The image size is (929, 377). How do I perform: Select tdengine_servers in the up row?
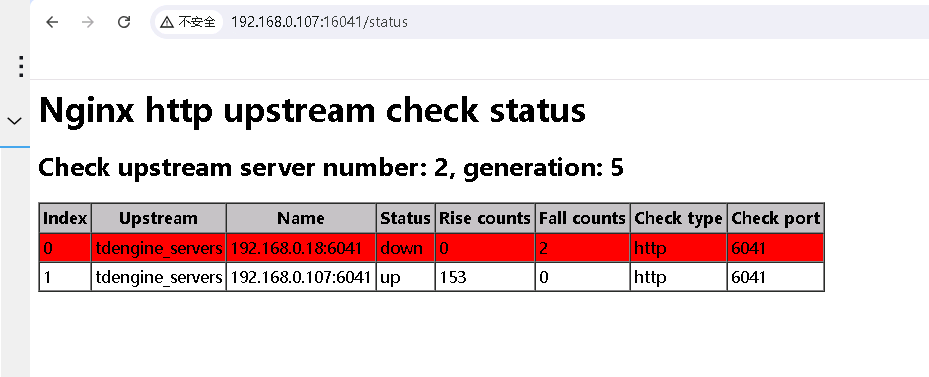point(159,277)
